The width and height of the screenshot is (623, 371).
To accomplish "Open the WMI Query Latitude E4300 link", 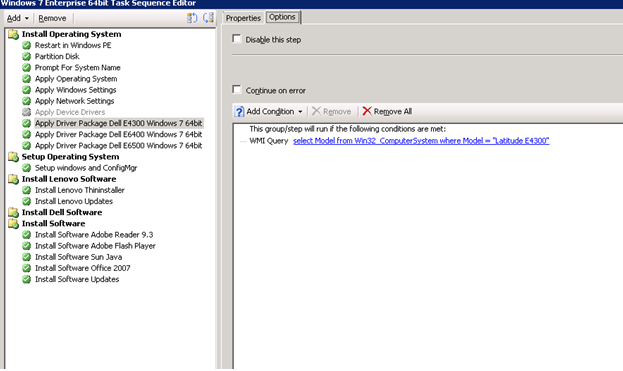I will tap(421, 141).
